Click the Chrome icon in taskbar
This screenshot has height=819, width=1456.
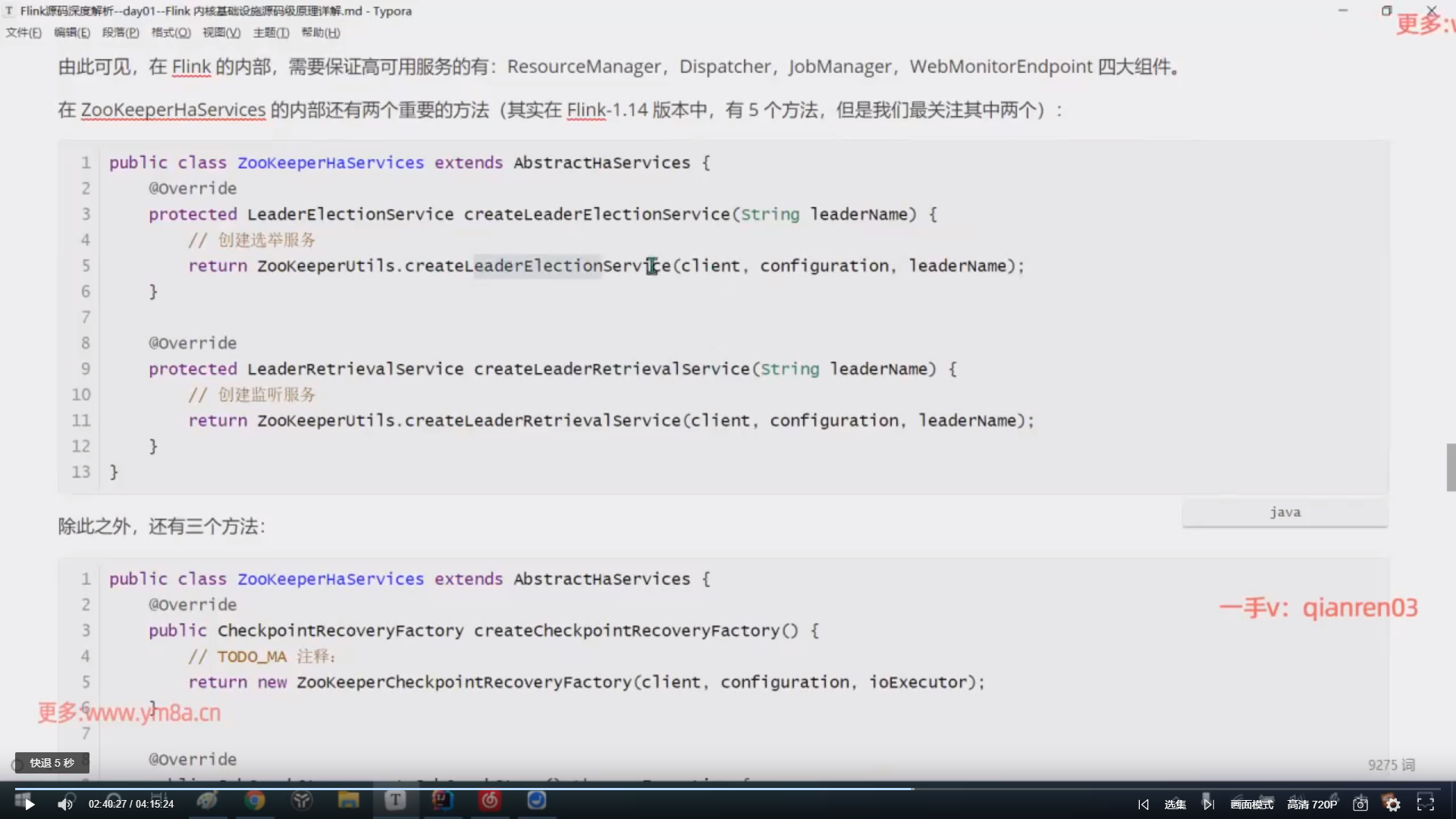point(255,801)
